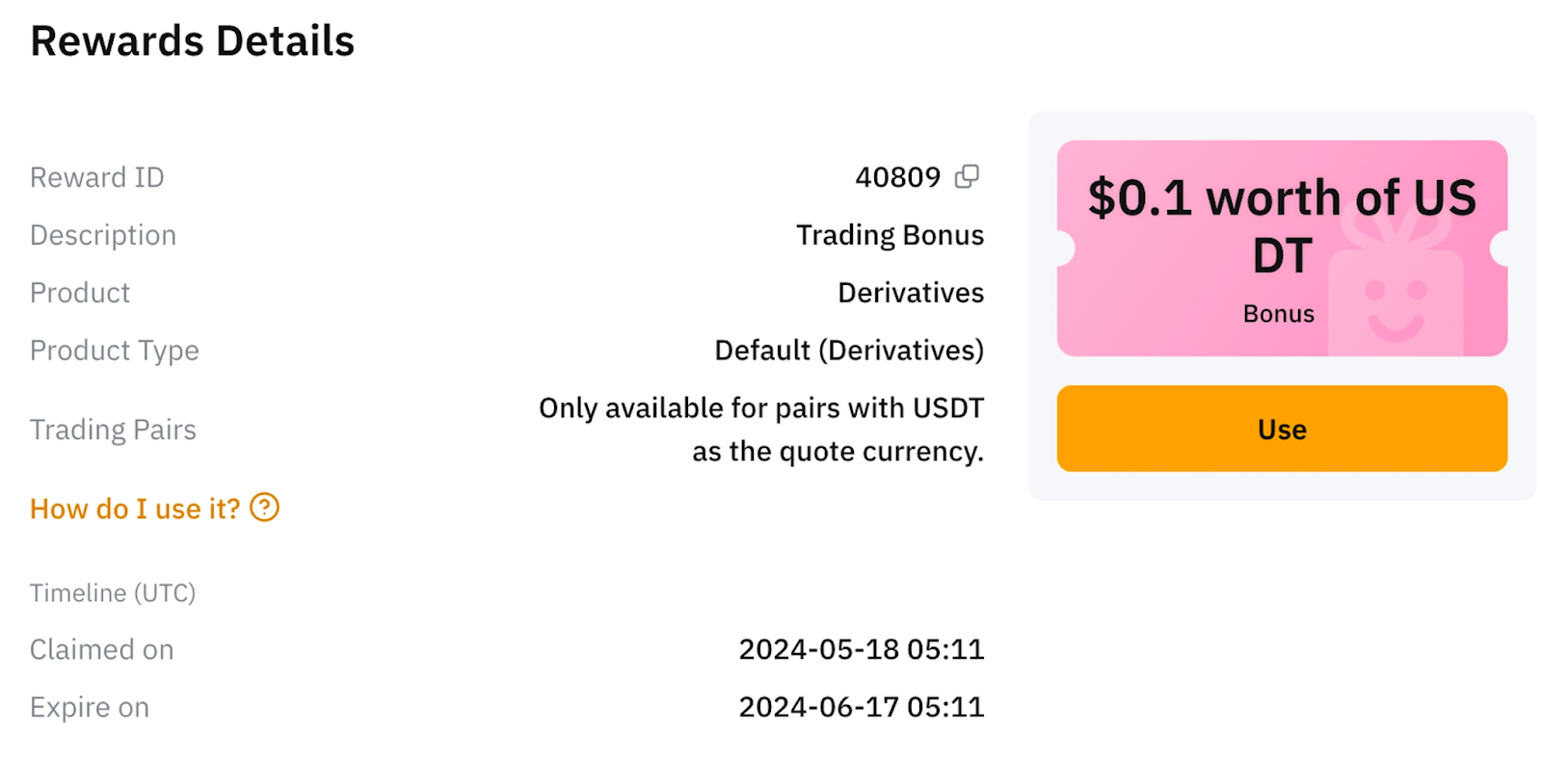
Task: Click the Rewards Details heading
Action: click(192, 41)
